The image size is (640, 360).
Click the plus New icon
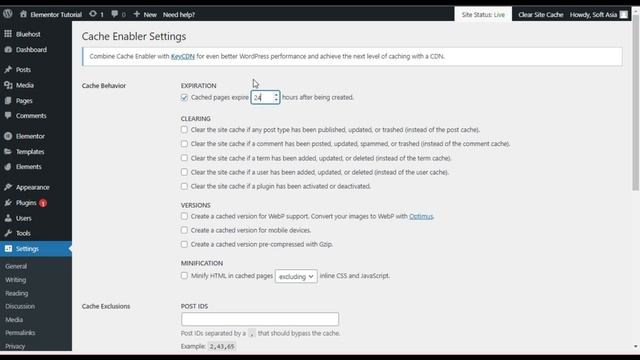(x=137, y=14)
